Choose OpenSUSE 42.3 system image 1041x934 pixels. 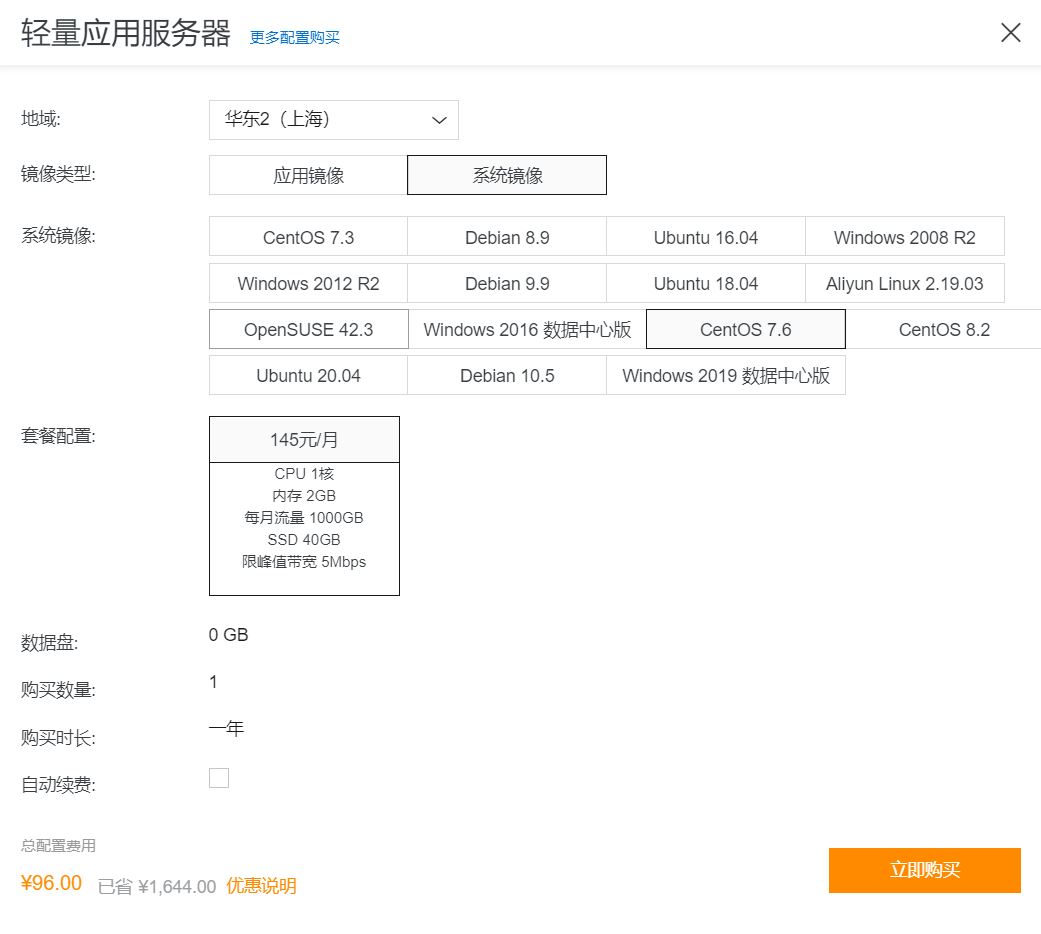(x=308, y=329)
